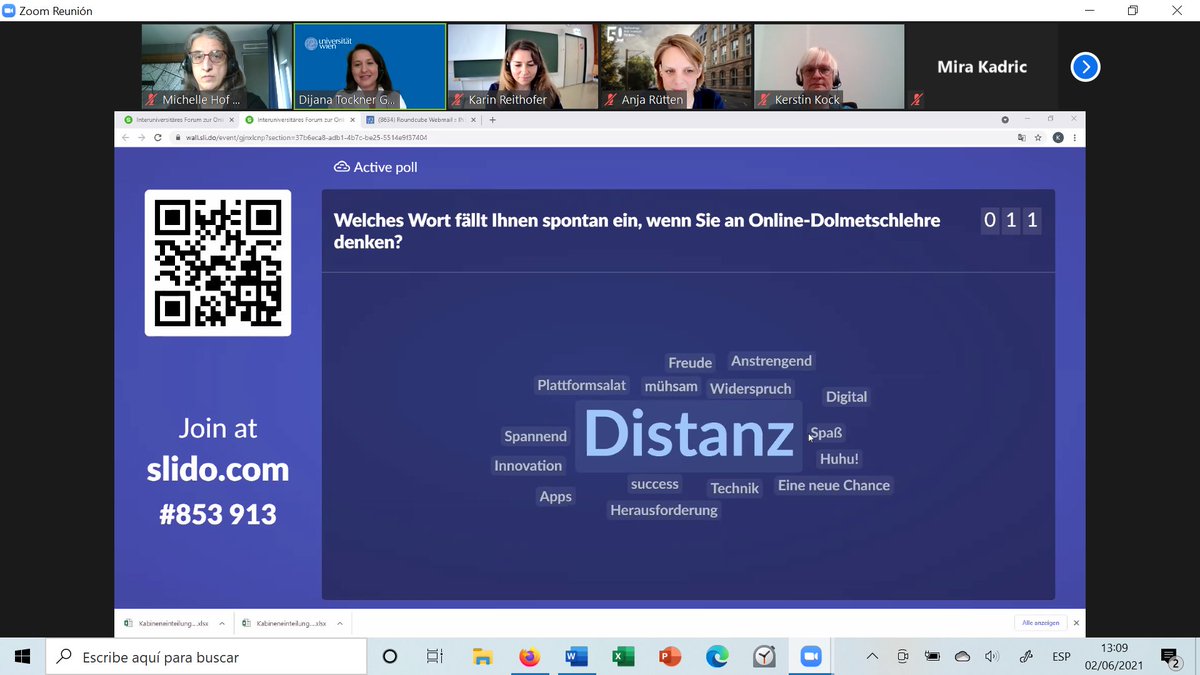Click the word Innovation

[x=528, y=465]
